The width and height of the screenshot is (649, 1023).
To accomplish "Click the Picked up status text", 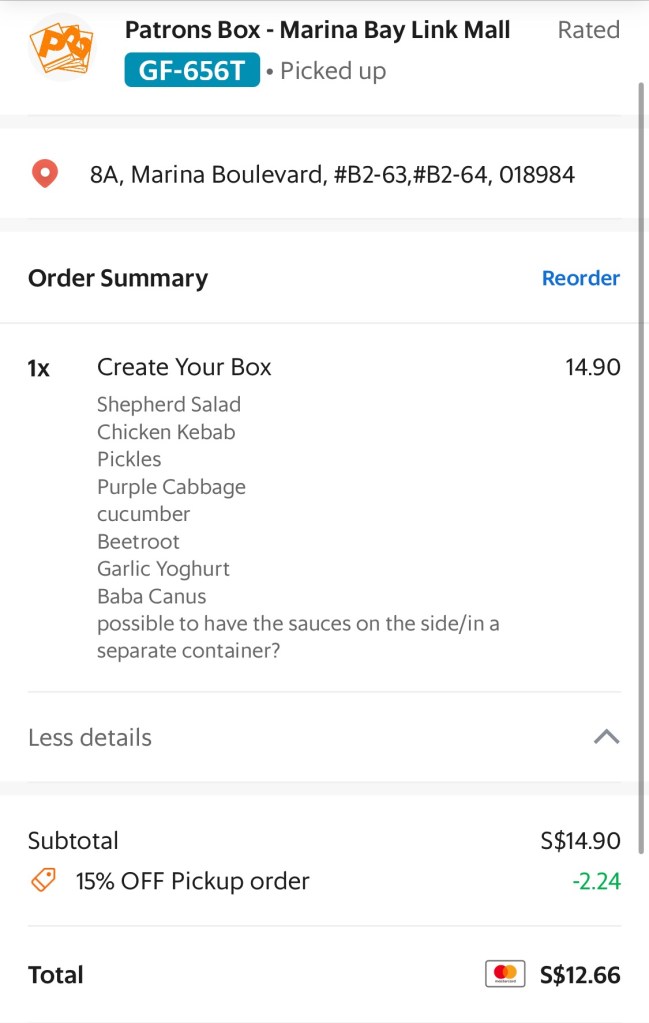I will [x=332, y=71].
